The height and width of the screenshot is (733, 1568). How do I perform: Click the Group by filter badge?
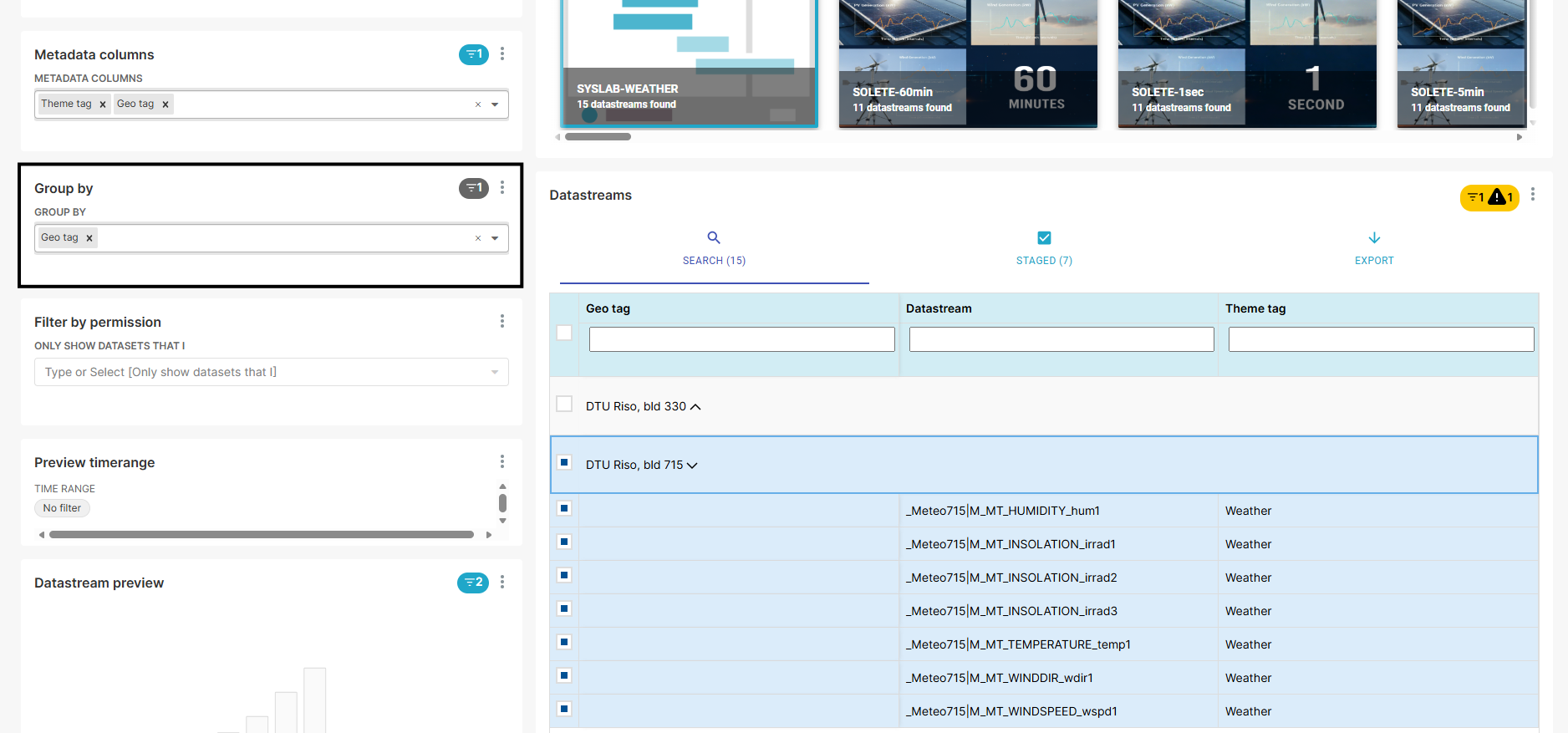(x=473, y=188)
